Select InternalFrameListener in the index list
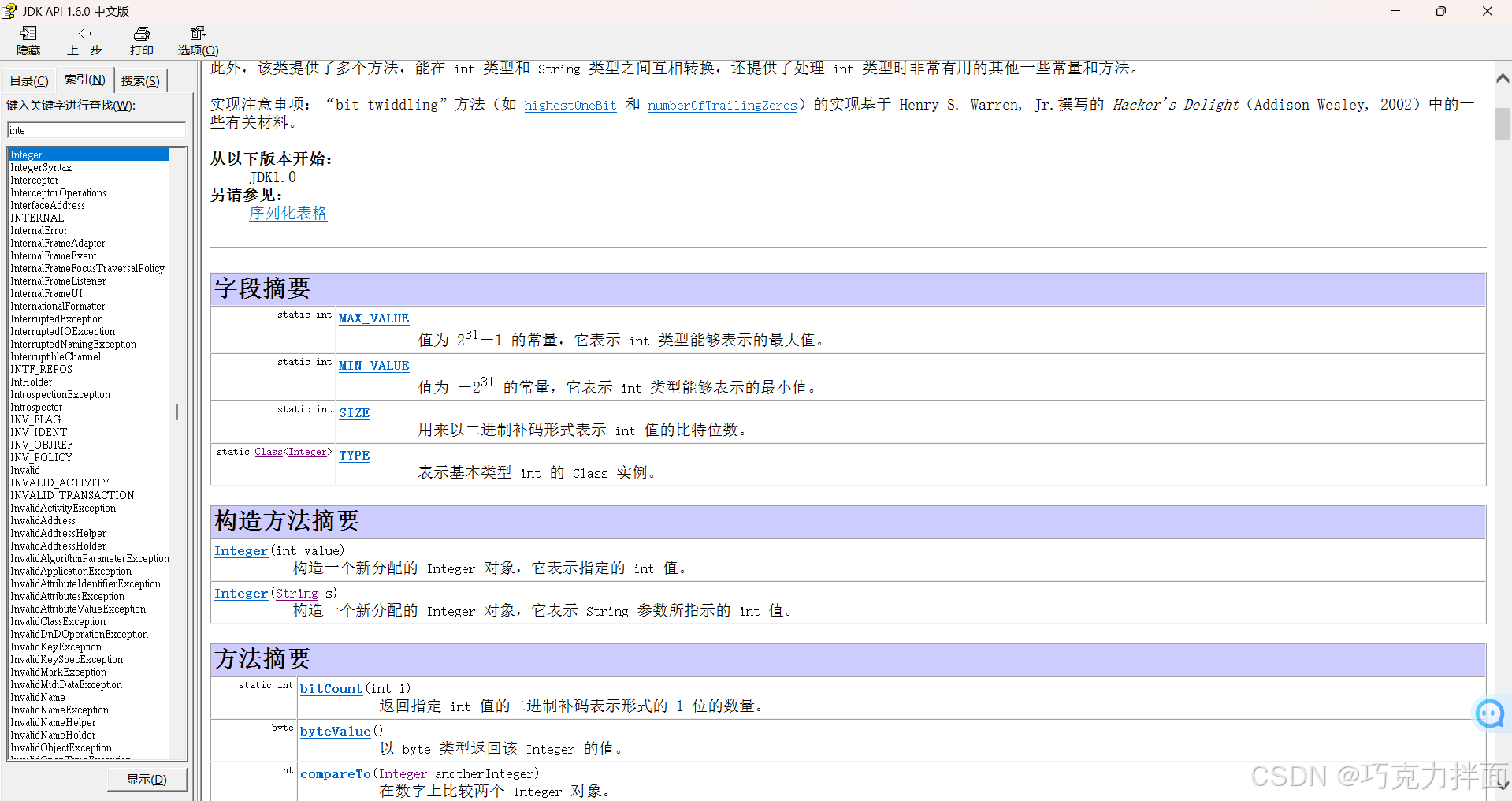Screen dimensions: 1512x801 click(x=58, y=281)
